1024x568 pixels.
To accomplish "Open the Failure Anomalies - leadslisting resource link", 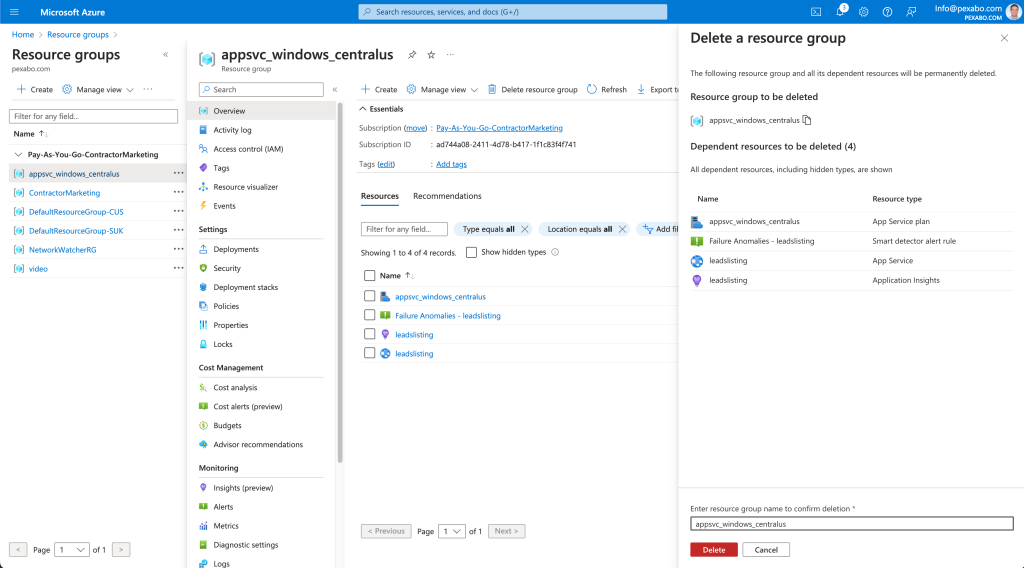I will 448,315.
